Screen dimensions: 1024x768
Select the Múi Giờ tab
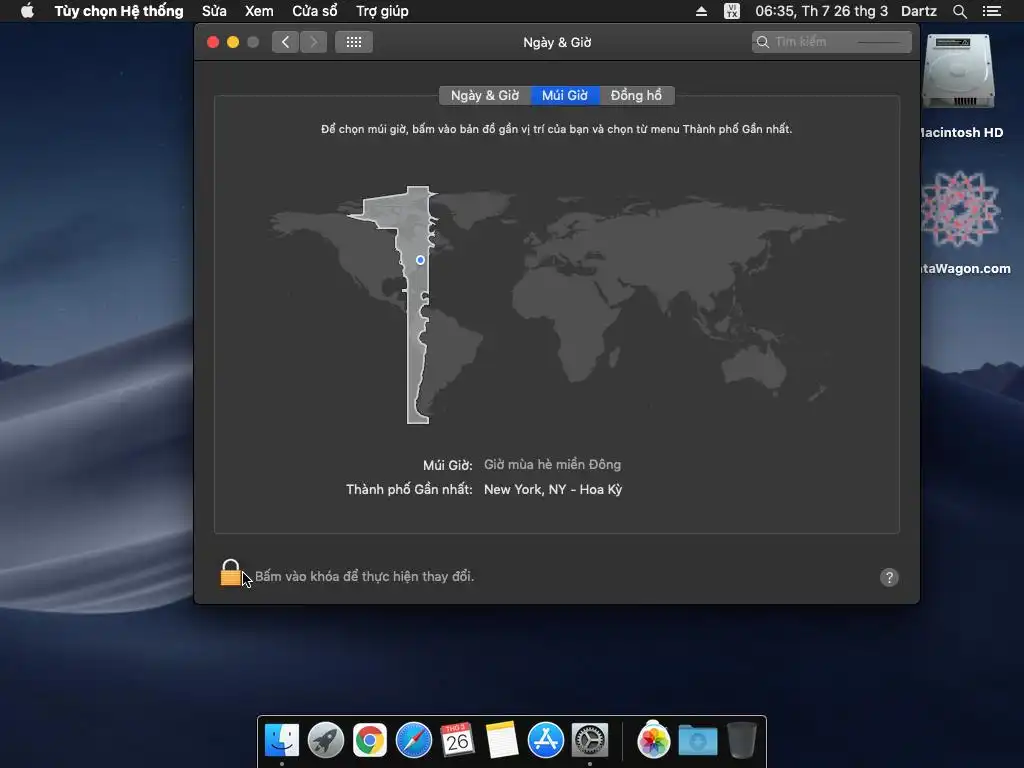565,95
